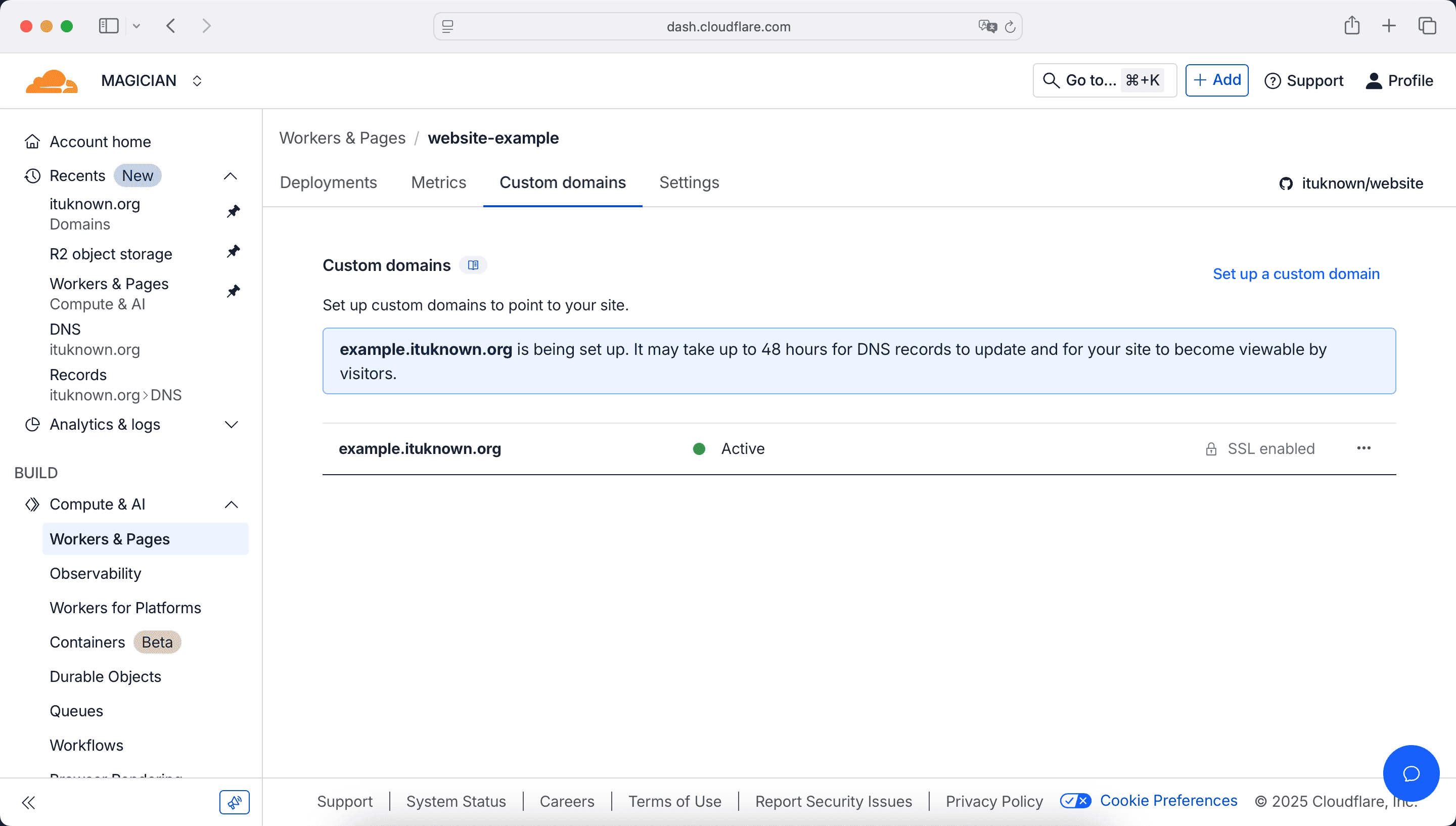Open the Settings tab

689,182
